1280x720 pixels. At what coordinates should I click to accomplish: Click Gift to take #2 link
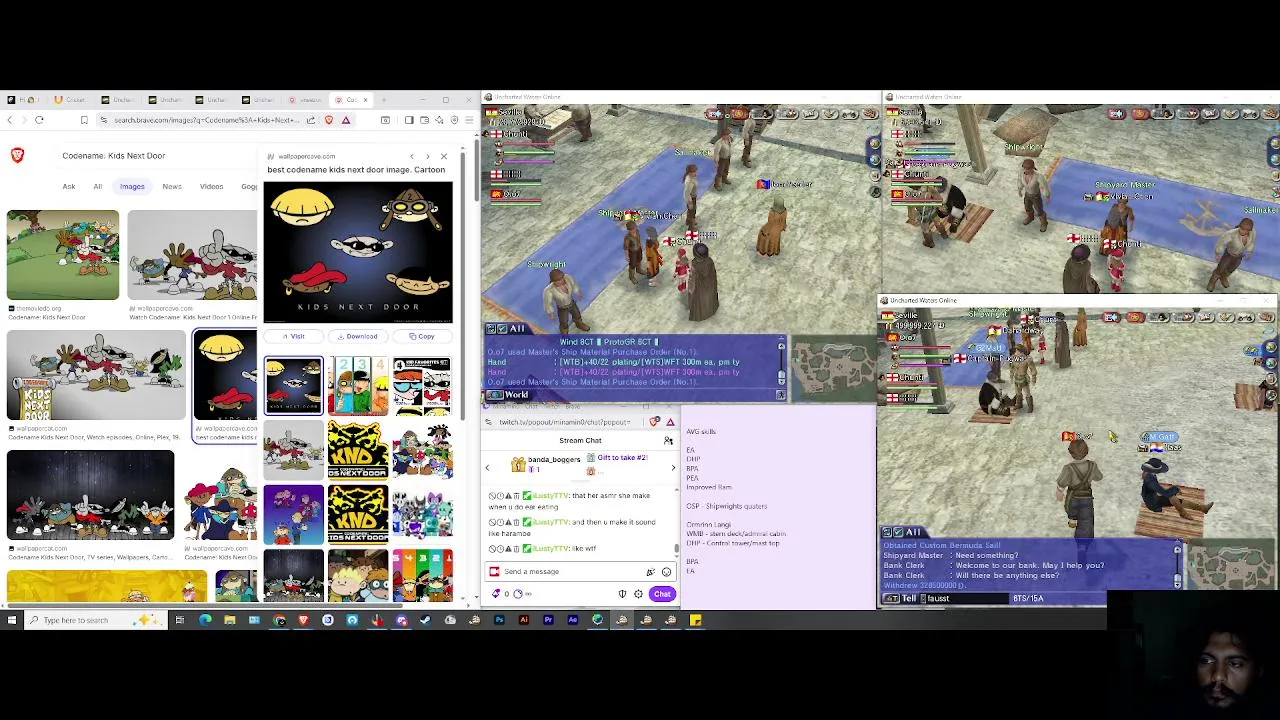tap(622, 458)
